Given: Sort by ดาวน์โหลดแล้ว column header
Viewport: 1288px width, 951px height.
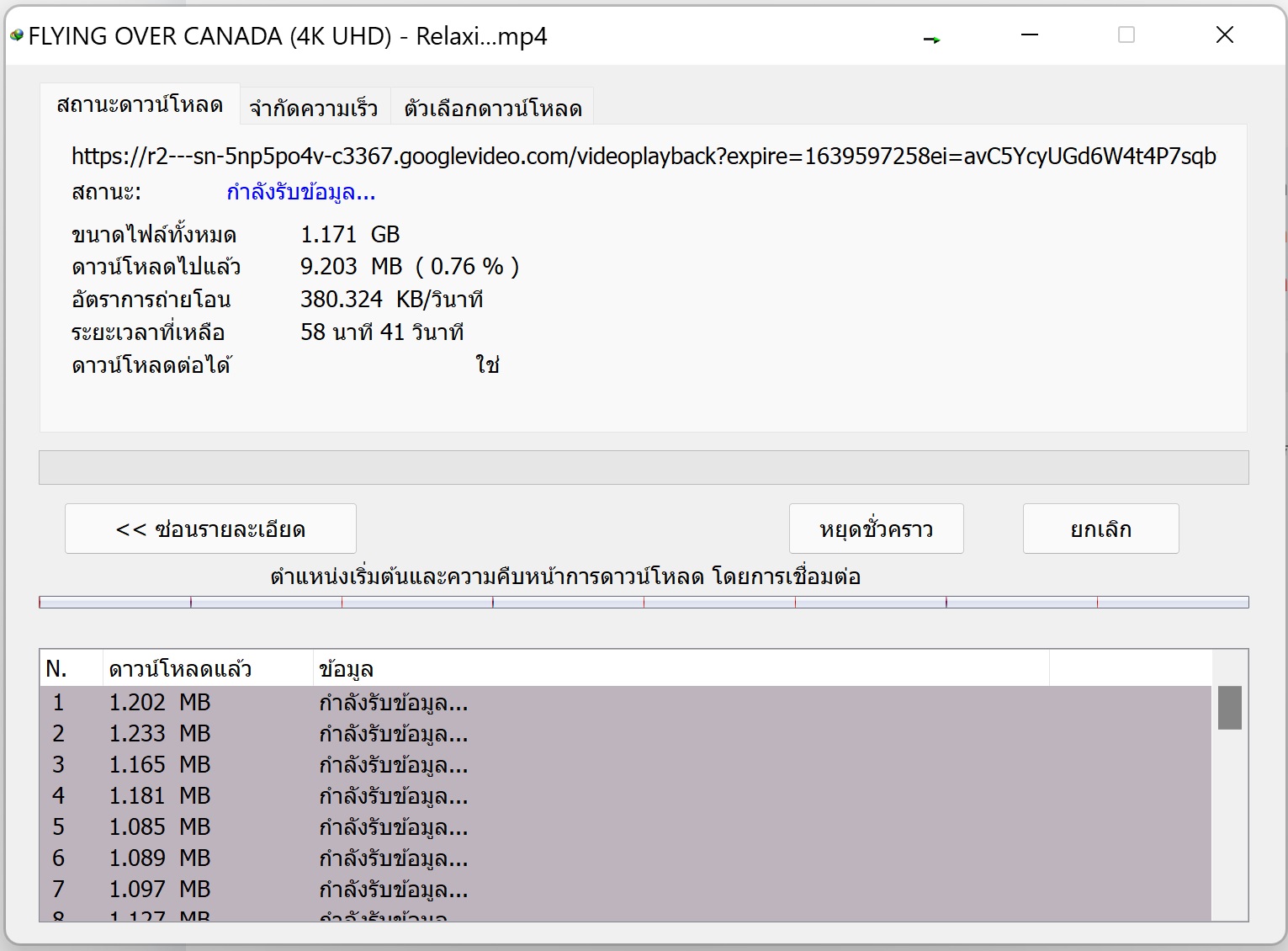Looking at the screenshot, I should 207,669.
